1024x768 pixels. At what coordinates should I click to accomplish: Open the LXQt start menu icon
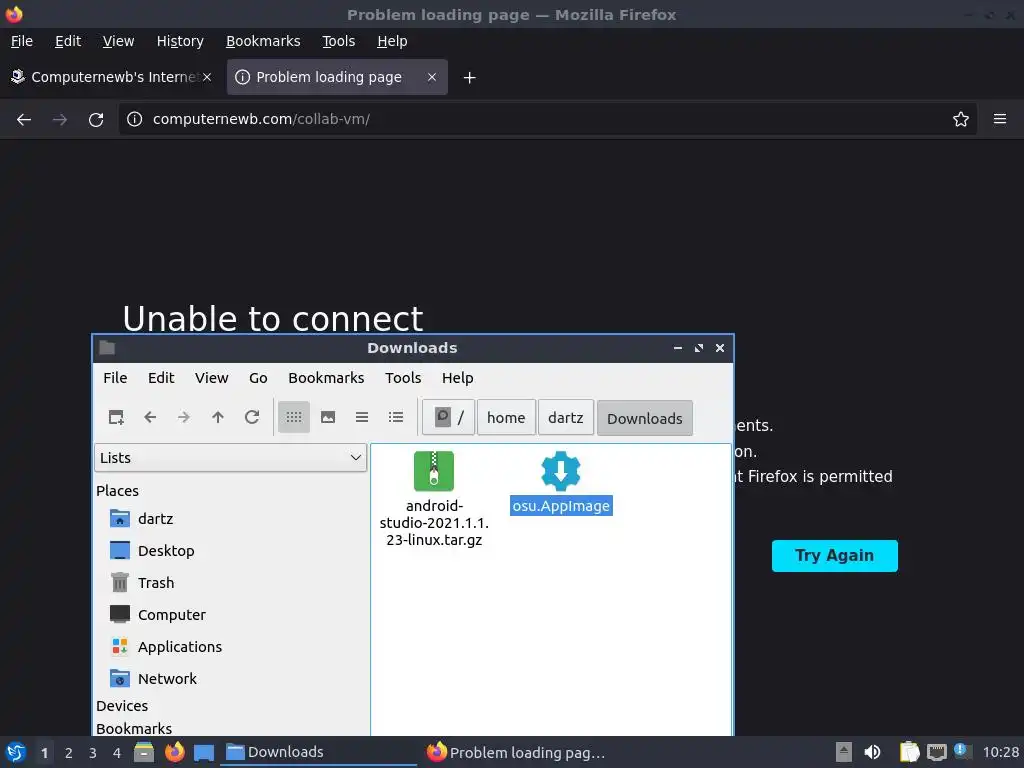(x=16, y=752)
